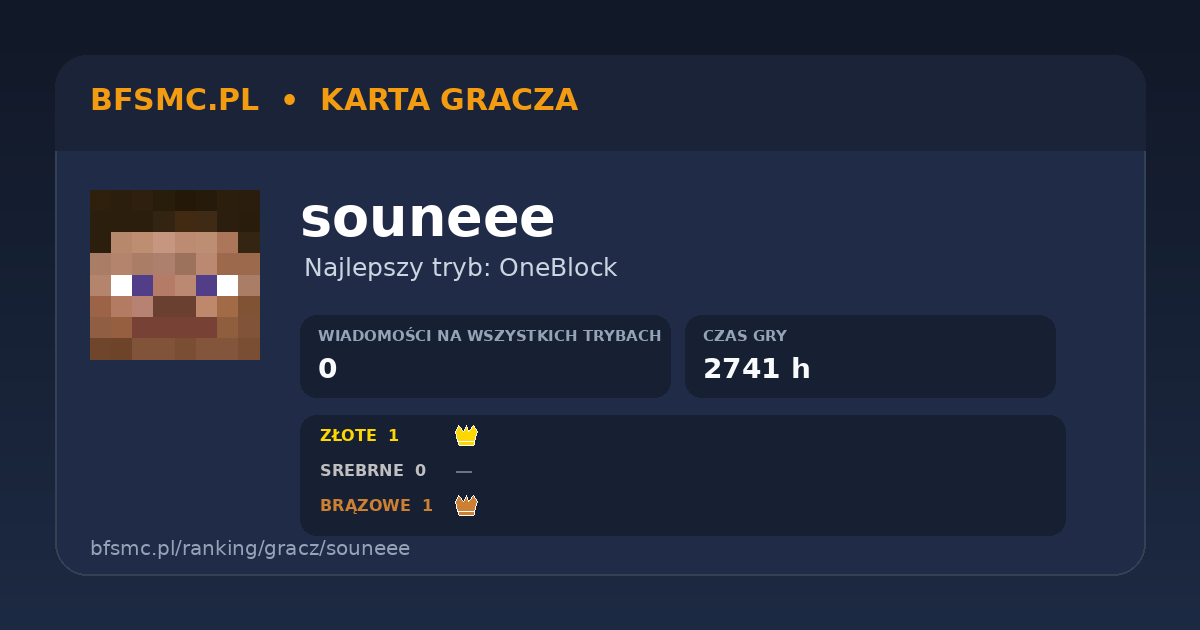
Task: Click the BRĄZOWE 1 medal label
Action: 376,506
